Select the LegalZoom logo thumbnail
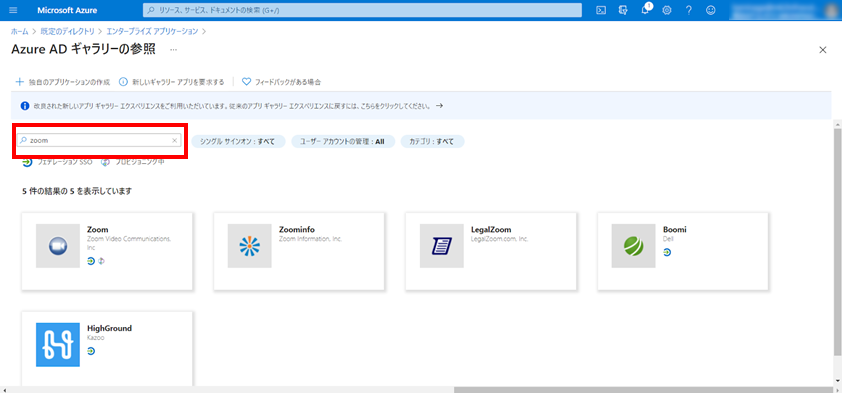The height and width of the screenshot is (393, 842). coord(441,246)
